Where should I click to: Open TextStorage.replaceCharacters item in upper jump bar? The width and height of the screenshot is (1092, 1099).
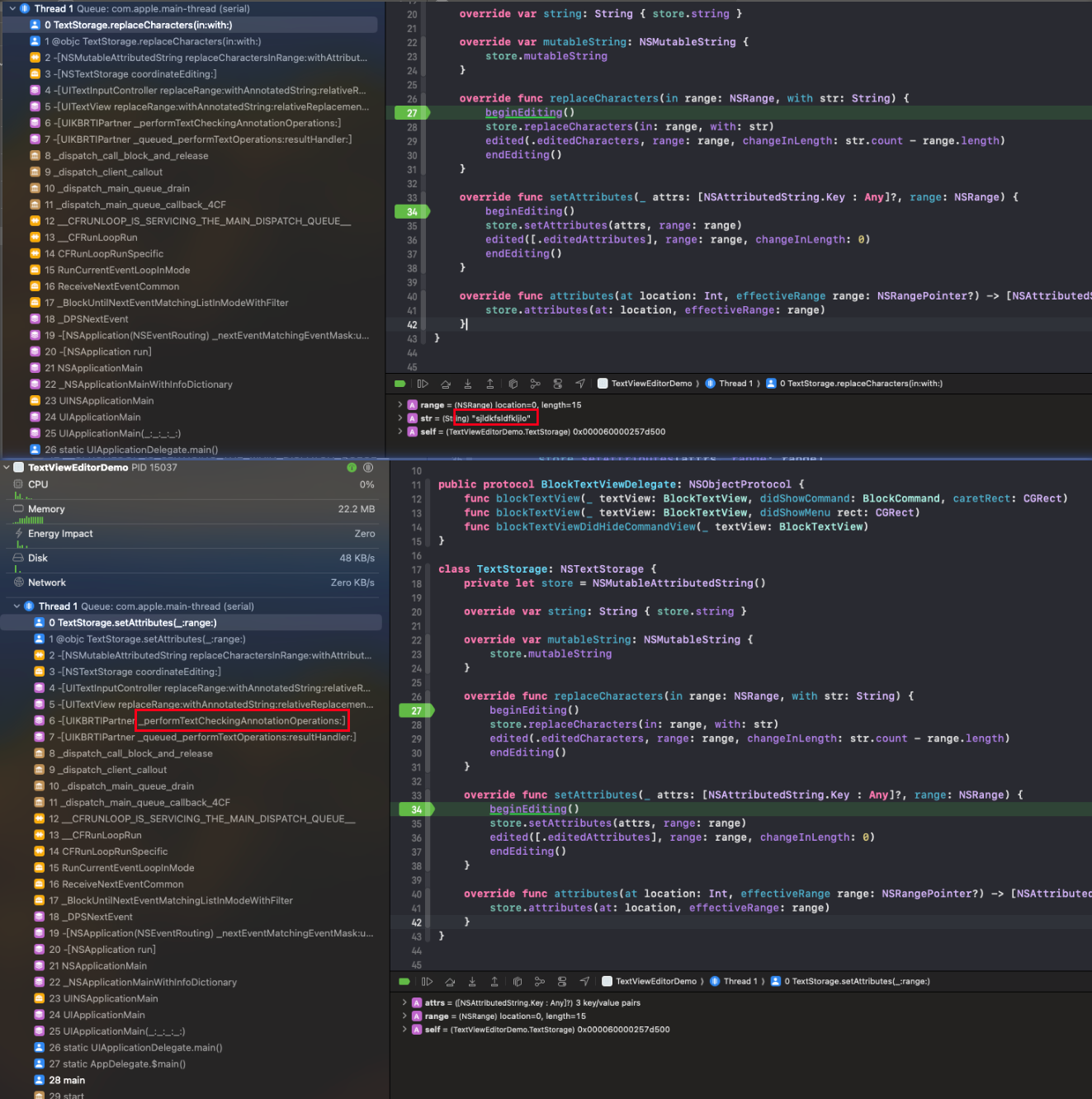[857, 384]
